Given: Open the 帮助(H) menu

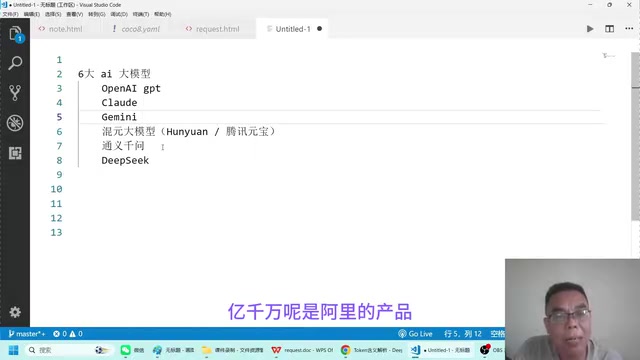Looking at the screenshot, I should [162, 14].
